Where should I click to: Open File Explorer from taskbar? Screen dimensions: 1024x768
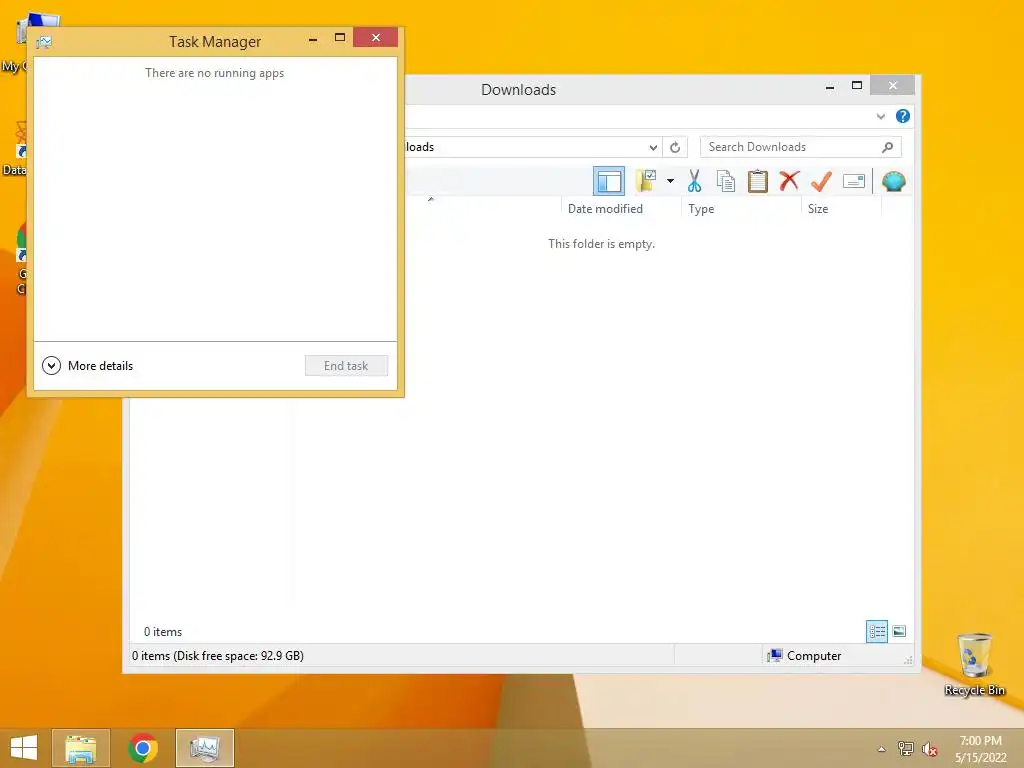[x=81, y=748]
